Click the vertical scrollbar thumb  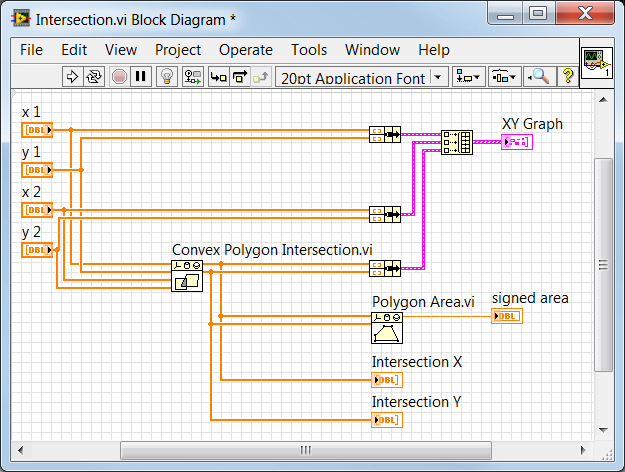(603, 265)
